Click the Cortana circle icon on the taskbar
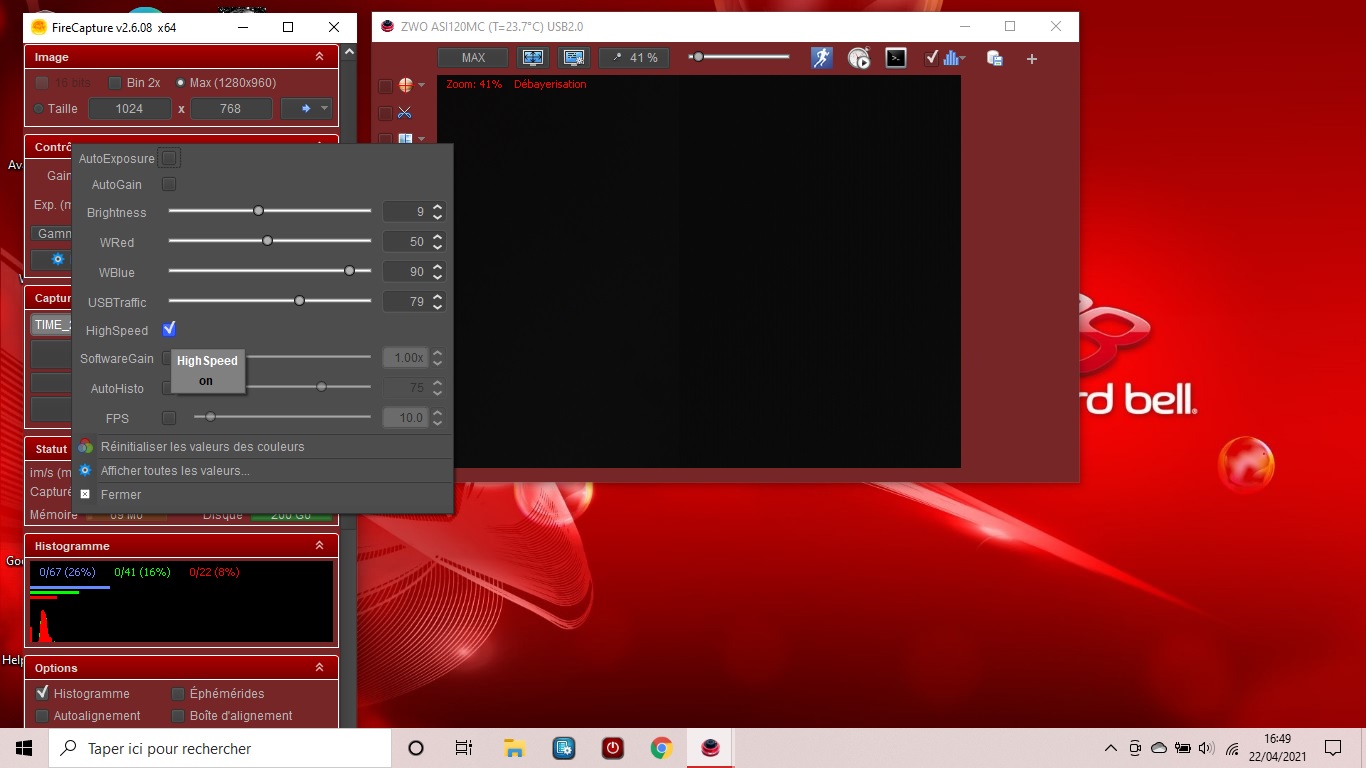The width and height of the screenshot is (1366, 768). point(416,748)
